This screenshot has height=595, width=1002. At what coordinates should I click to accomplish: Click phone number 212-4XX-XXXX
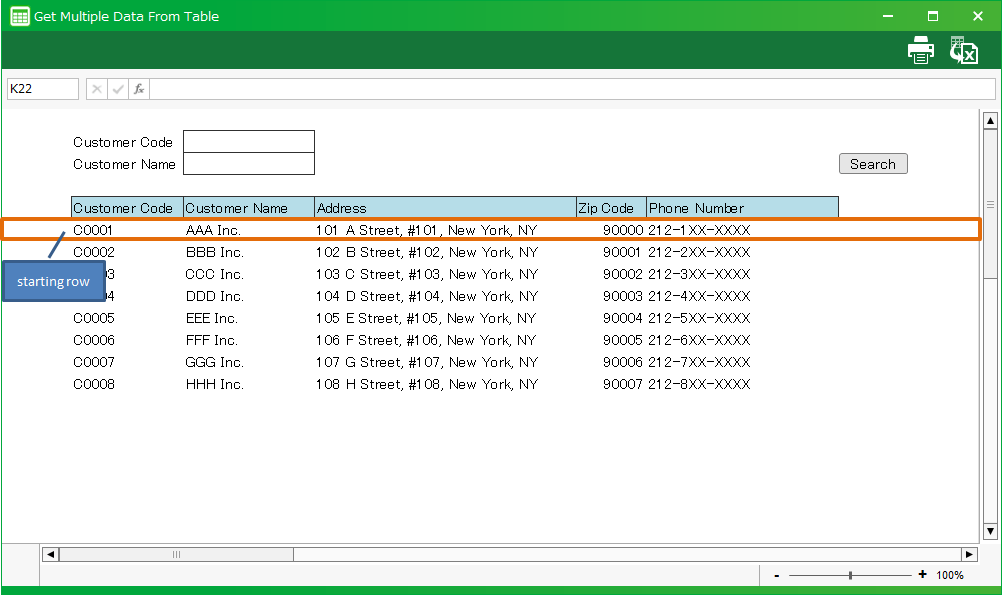pos(699,296)
